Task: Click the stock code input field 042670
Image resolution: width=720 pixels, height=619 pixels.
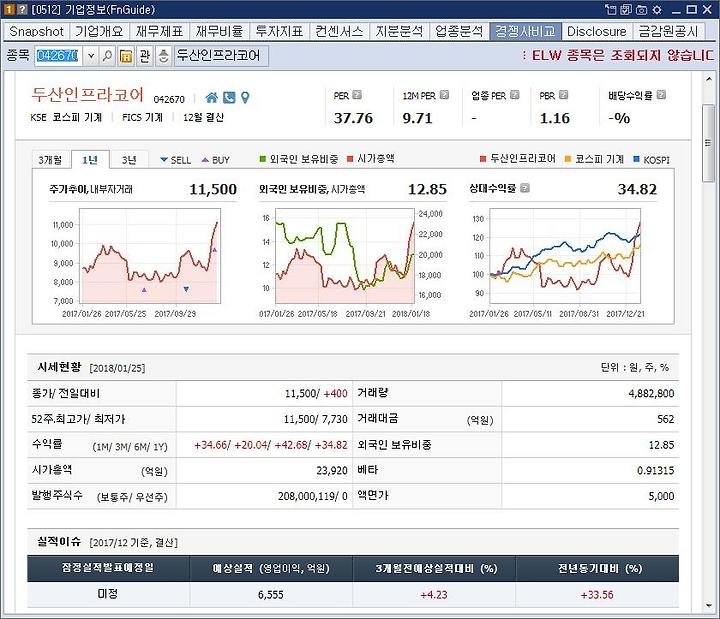Action: click(x=58, y=56)
